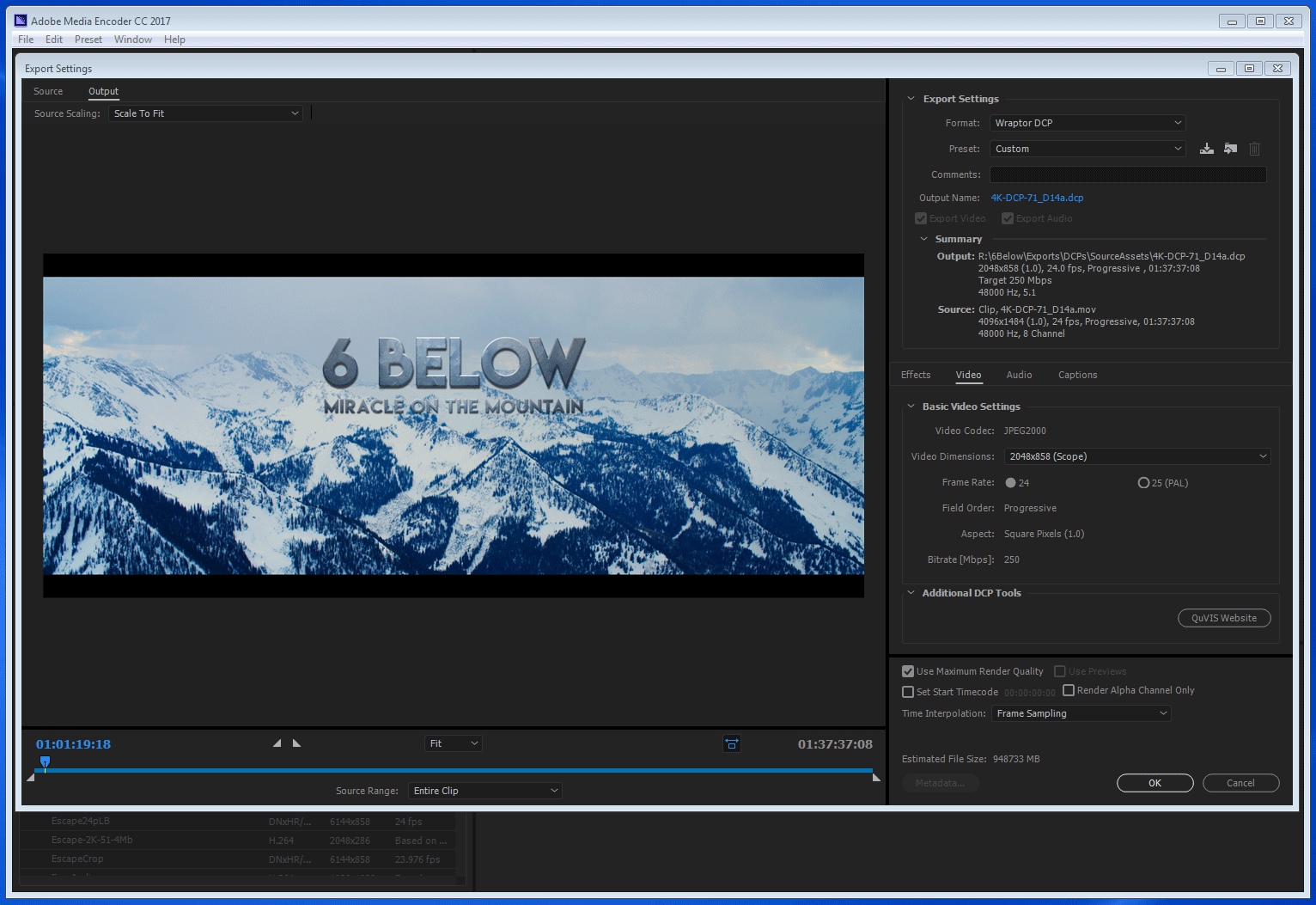Open the Source Range dropdown
The height and width of the screenshot is (905, 1316).
point(485,791)
